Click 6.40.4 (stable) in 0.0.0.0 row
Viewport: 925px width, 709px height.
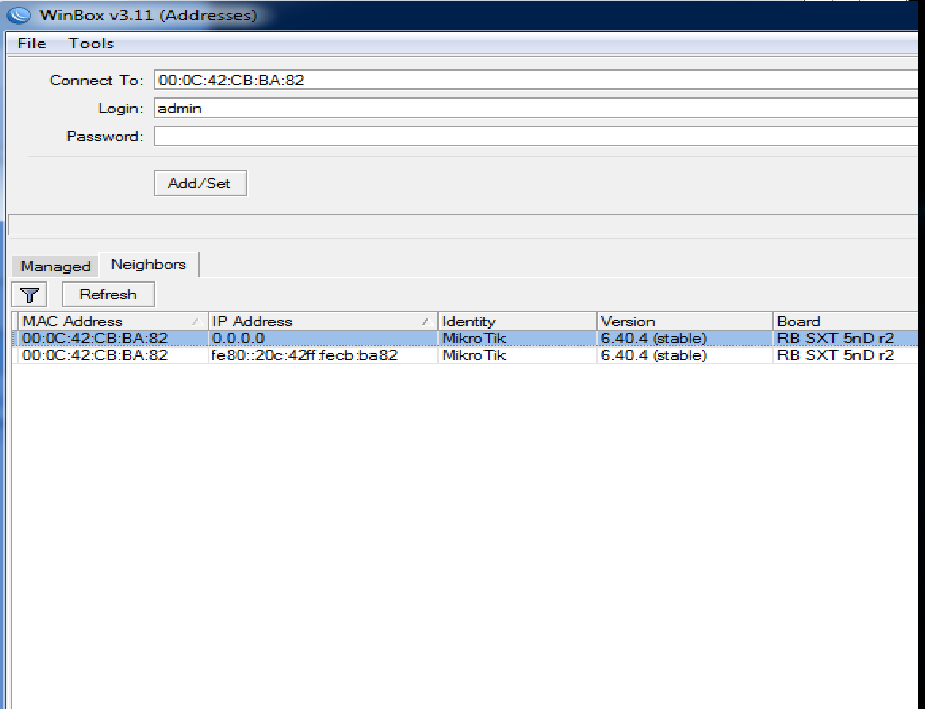point(654,339)
